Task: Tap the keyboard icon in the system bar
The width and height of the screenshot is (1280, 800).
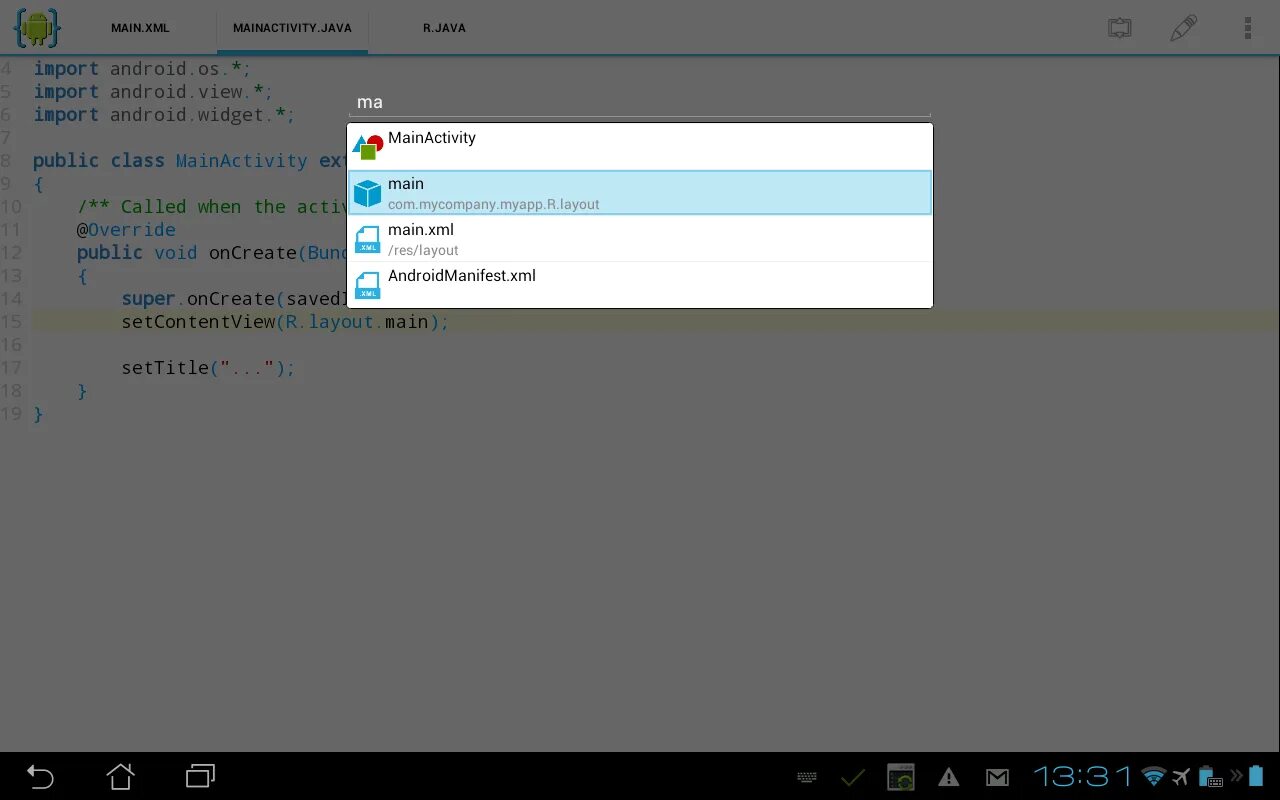Action: pyautogui.click(x=808, y=777)
